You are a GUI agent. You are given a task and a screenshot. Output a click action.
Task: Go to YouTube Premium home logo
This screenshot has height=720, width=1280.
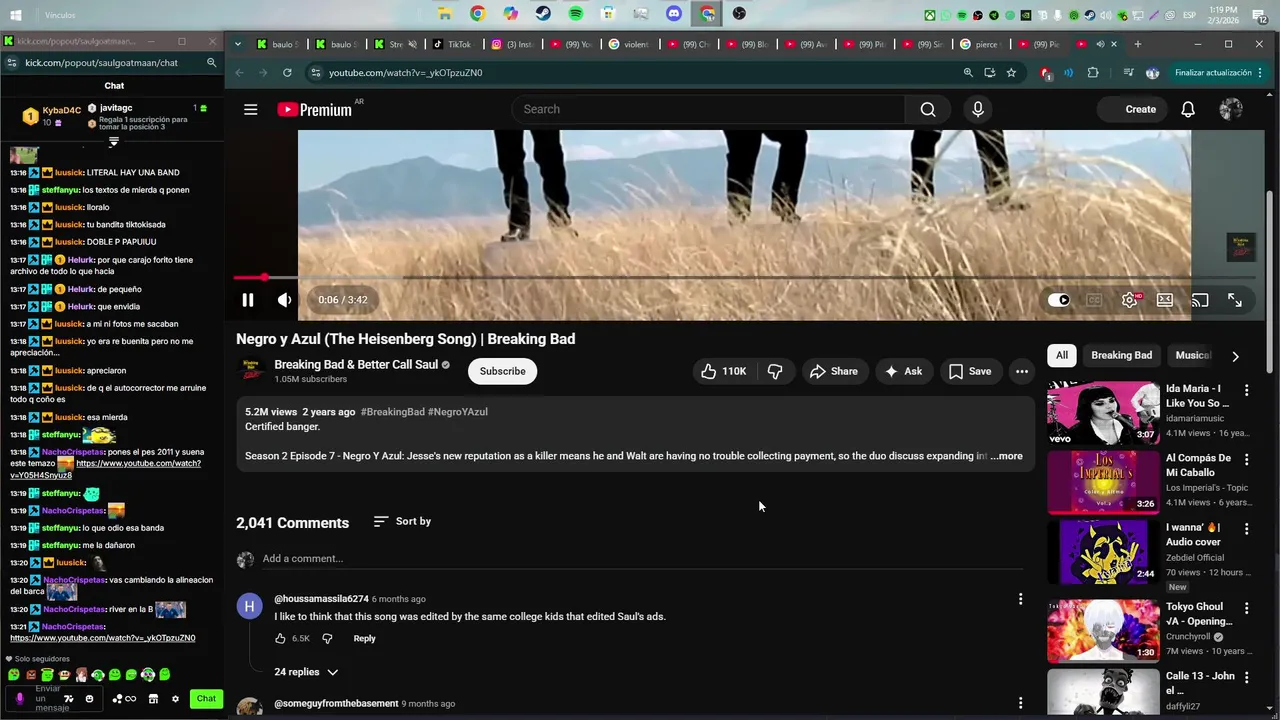tap(315, 109)
